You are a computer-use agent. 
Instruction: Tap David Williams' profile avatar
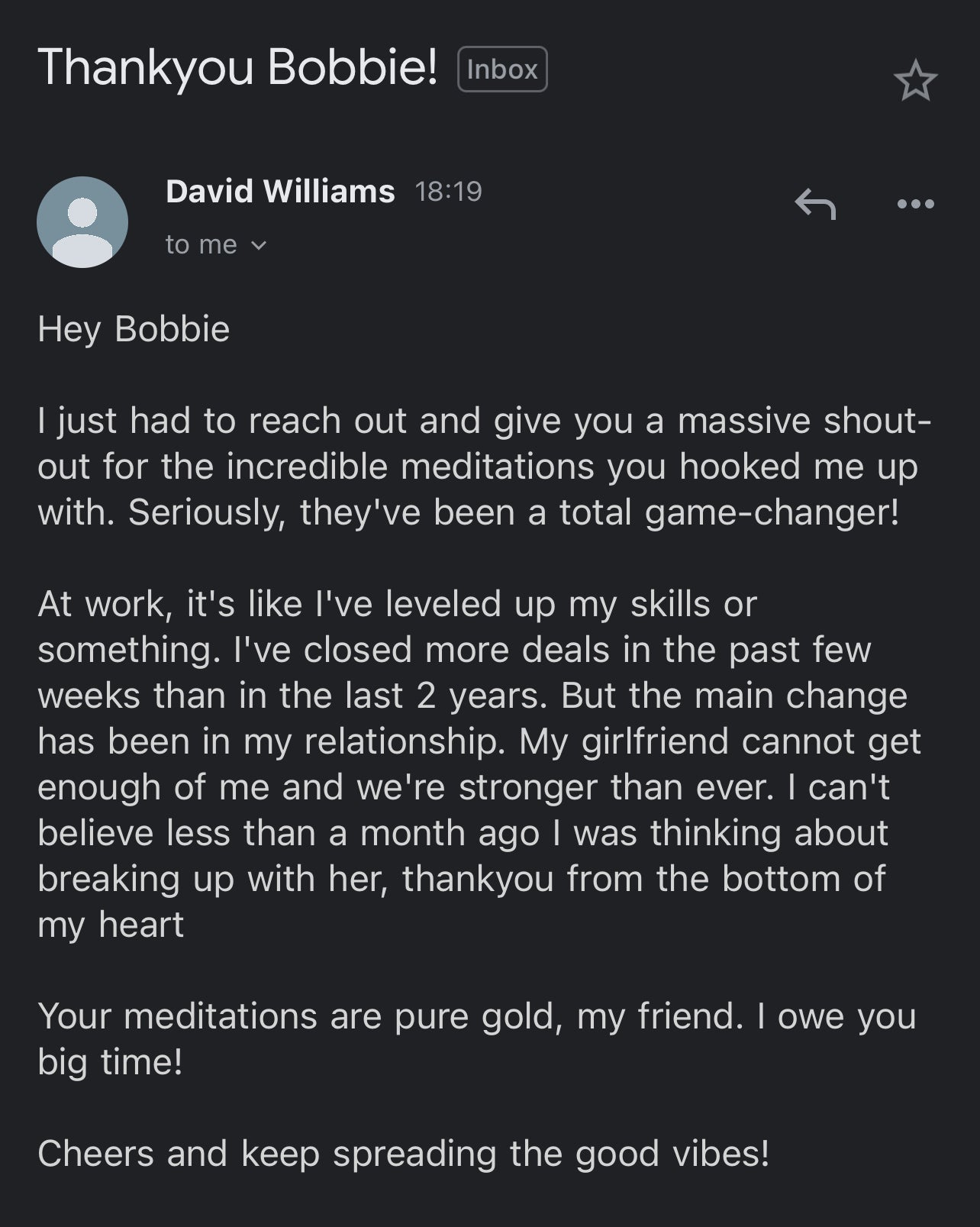(x=82, y=221)
